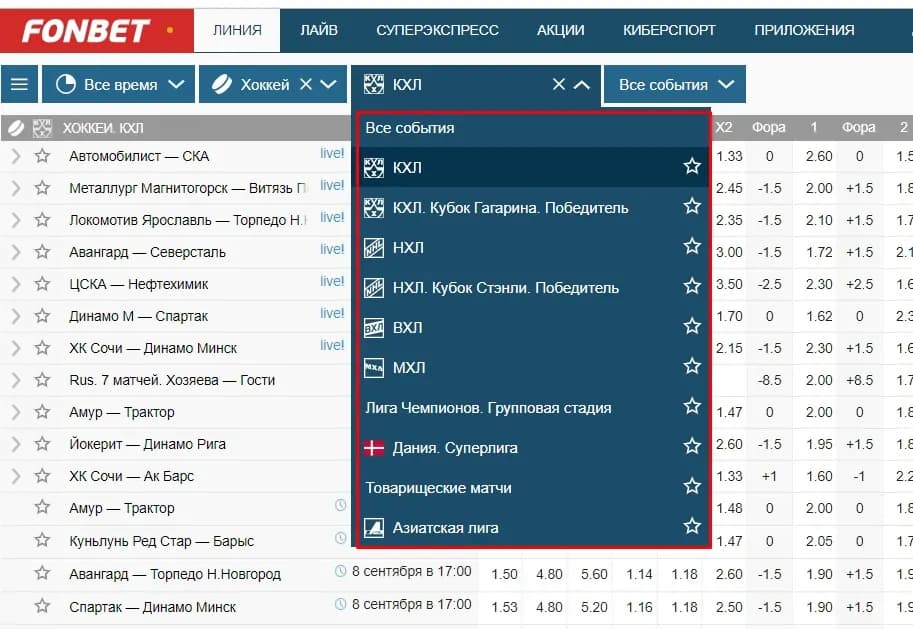
Task: Expand the Авангард — Северсталь row
Action: point(16,252)
